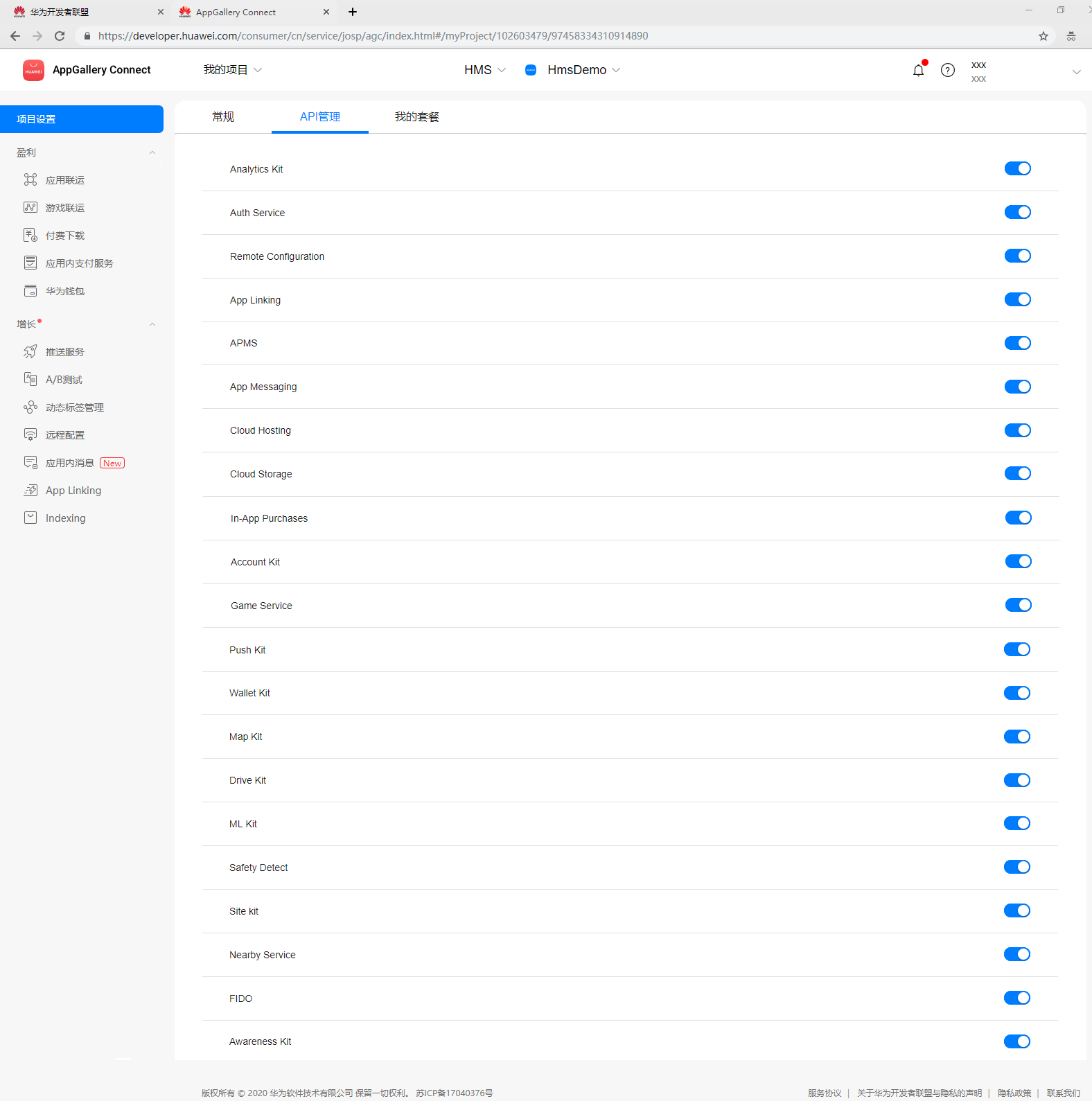Click the A/B测试 sidebar icon

pos(30,380)
